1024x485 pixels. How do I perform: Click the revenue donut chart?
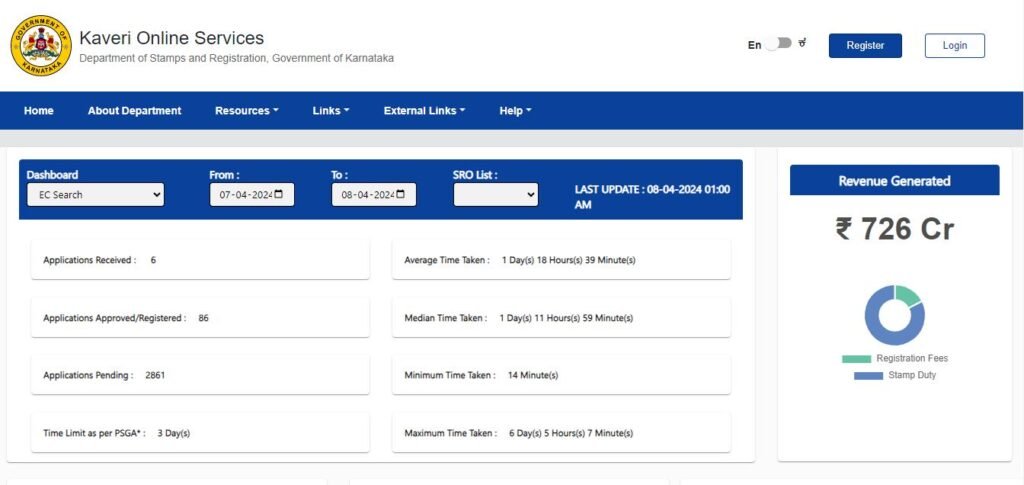pos(895,315)
